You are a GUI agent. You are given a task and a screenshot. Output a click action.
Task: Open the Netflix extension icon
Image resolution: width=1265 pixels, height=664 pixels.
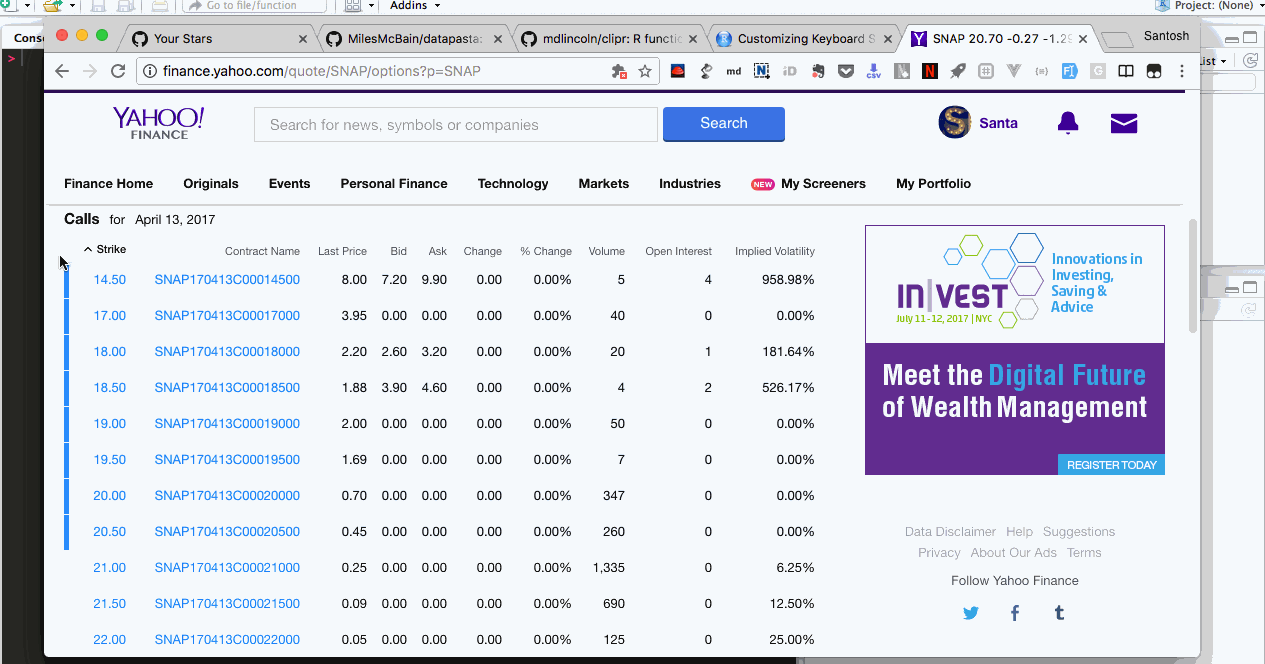(930, 71)
